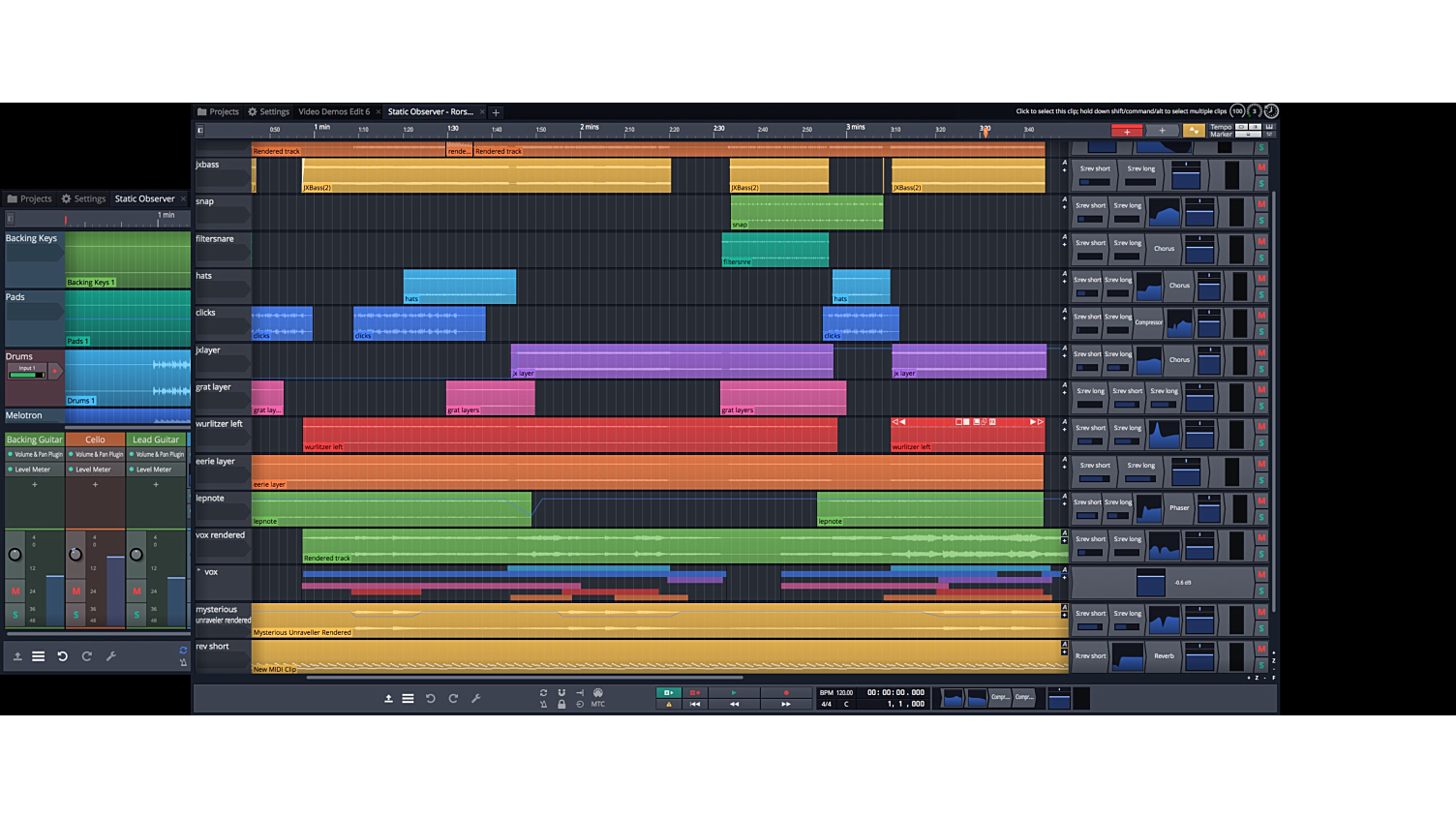This screenshot has height=819, width=1456.
Task: Click the automation A button on clicks track
Action: point(1064,311)
